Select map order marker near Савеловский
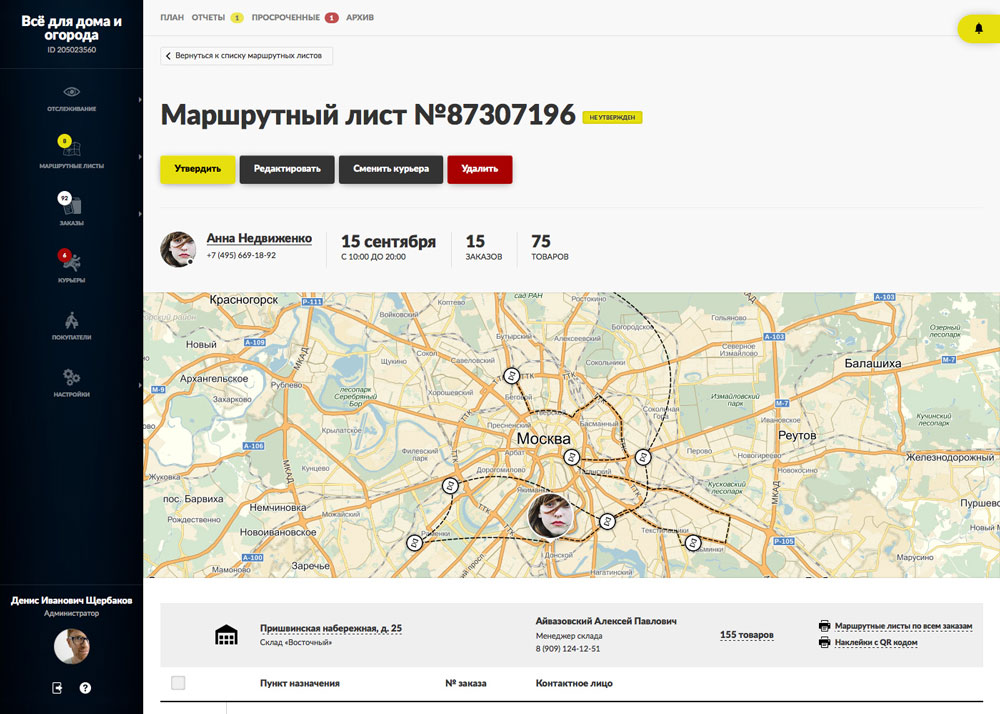 511,376
